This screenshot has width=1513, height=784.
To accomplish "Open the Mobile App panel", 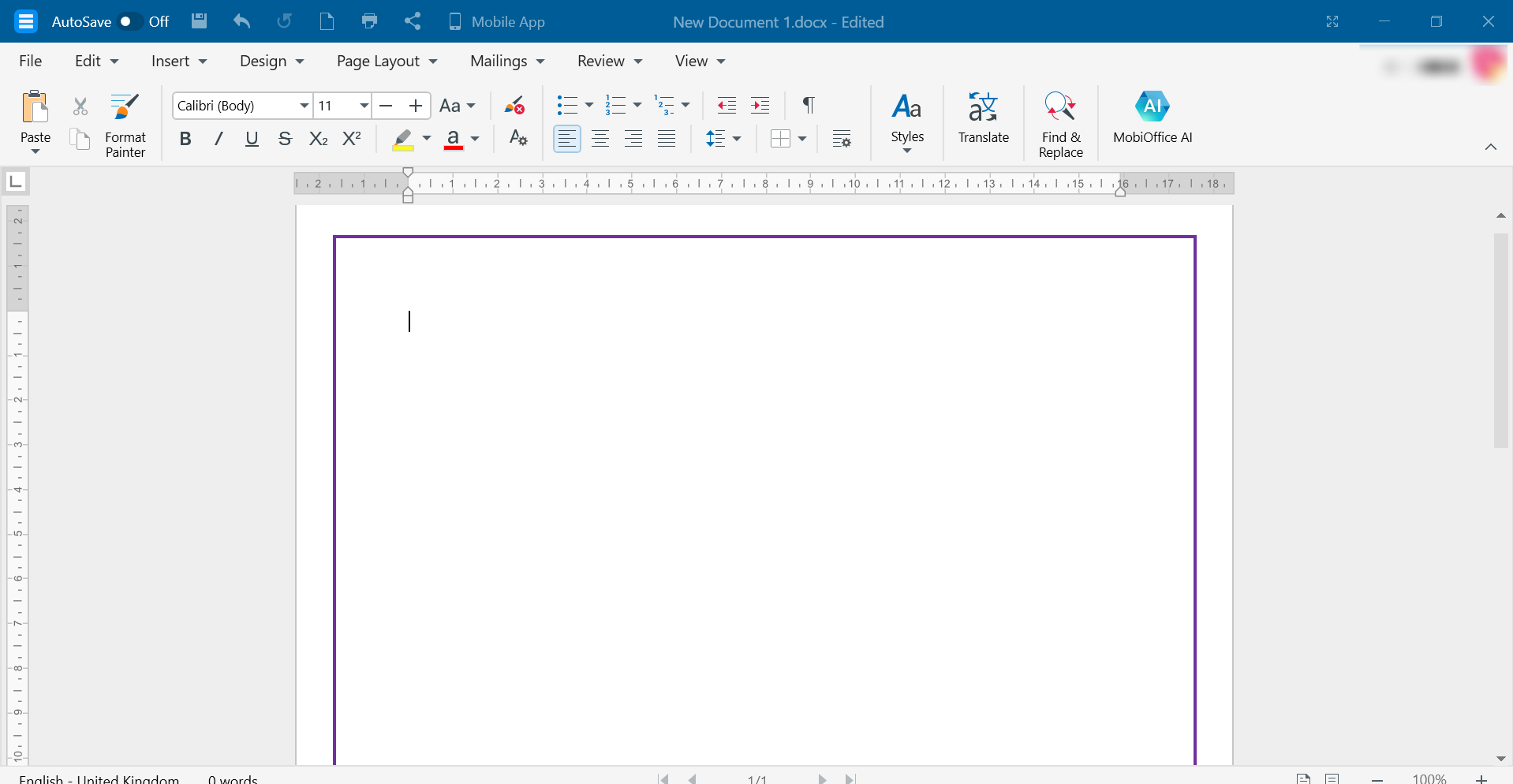I will 496,21.
